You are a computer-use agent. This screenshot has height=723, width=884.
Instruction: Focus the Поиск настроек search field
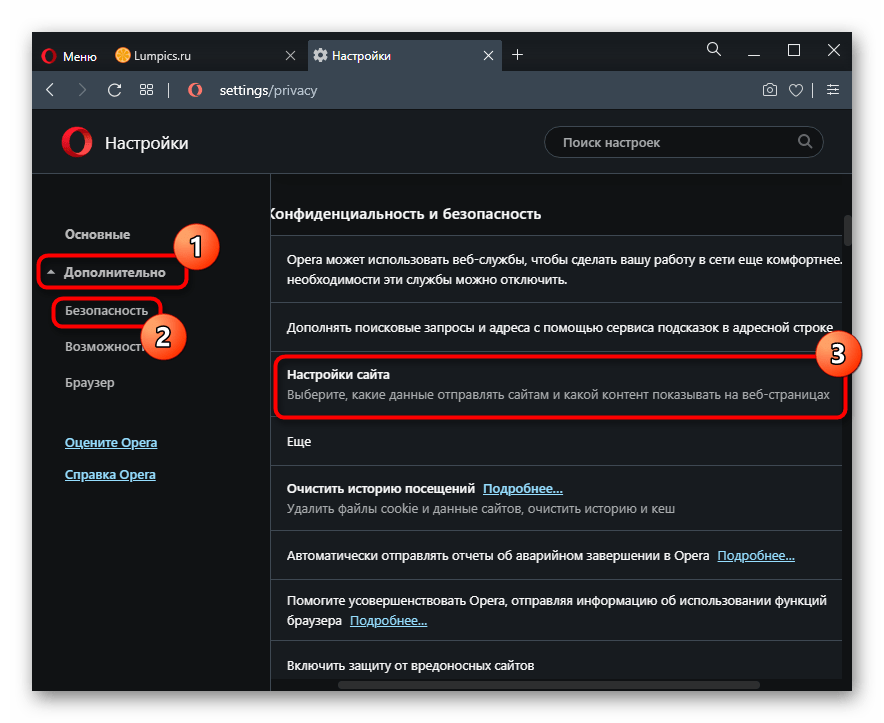click(675, 143)
